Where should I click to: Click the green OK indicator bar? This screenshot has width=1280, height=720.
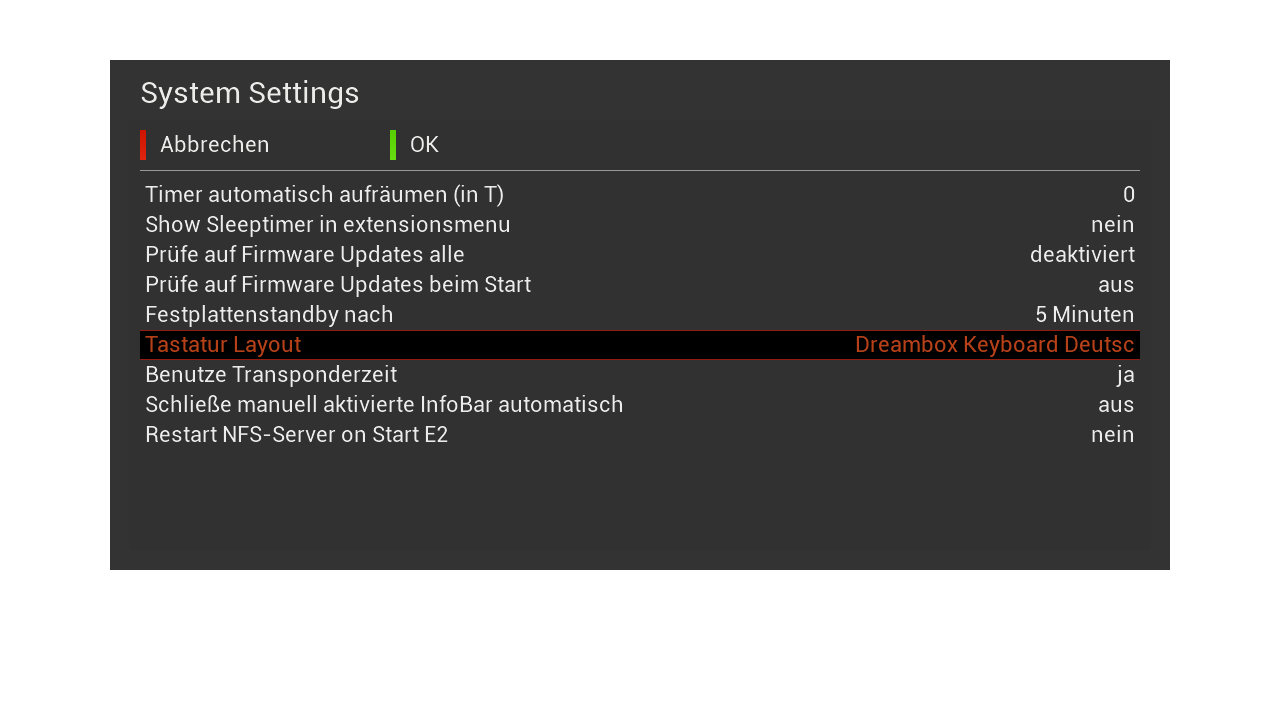(393, 145)
